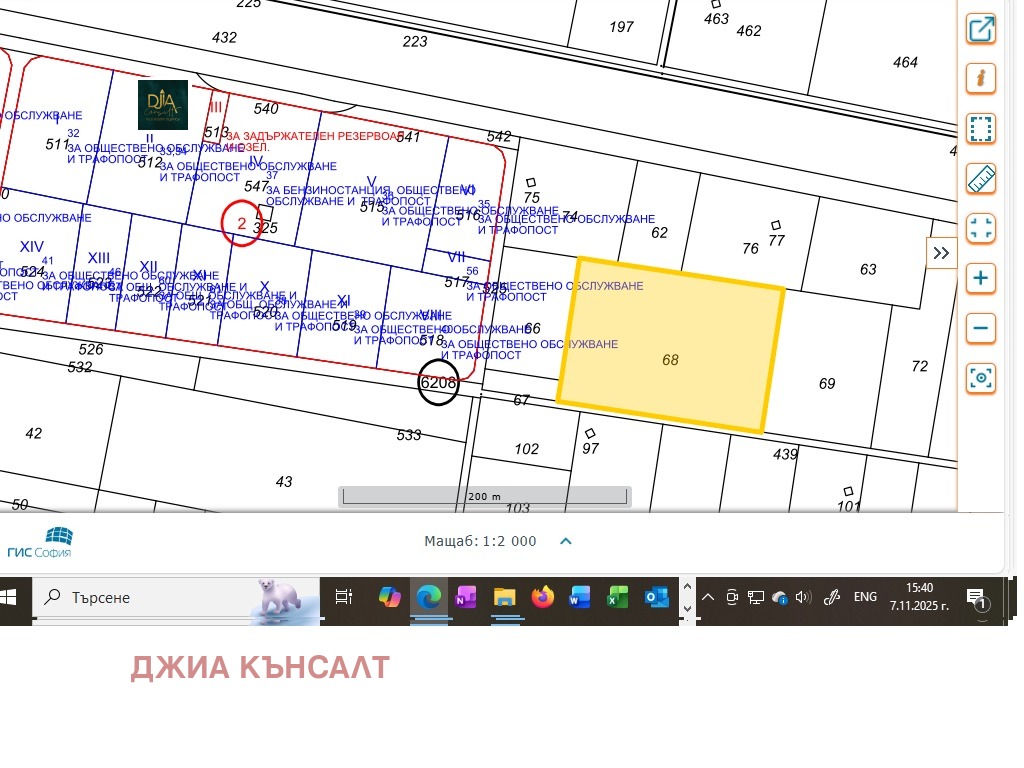1024x768 pixels.
Task: Zoom in on the map
Action: coord(980,278)
